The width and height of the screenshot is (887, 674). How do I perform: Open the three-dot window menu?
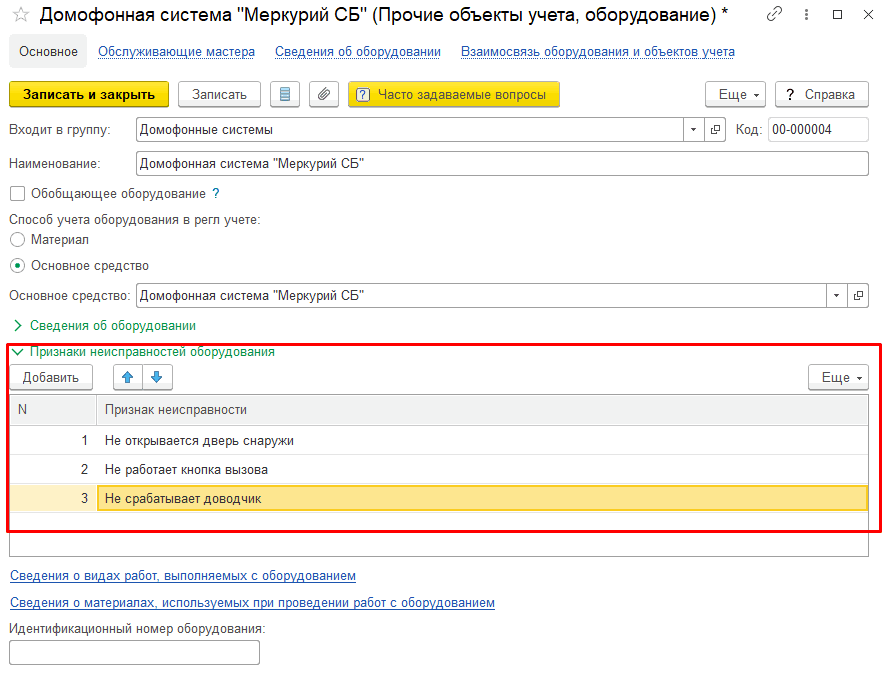coord(806,15)
